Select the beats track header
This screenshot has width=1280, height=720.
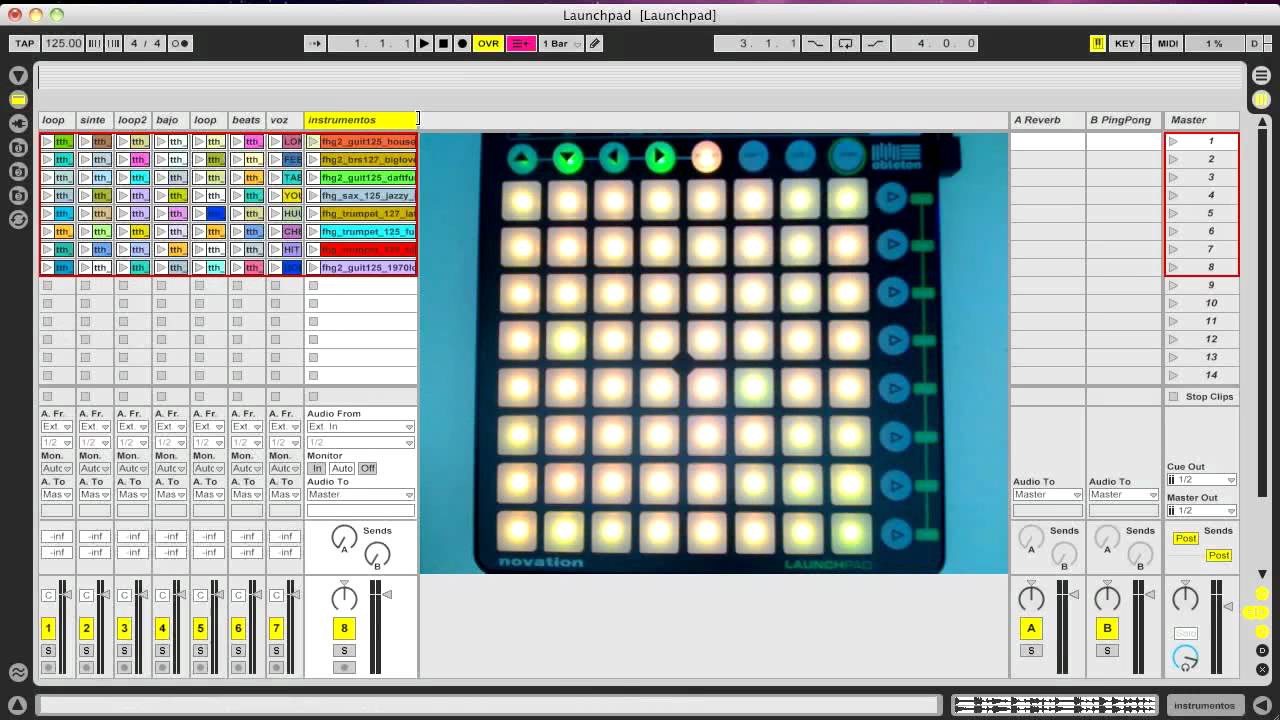coord(247,120)
